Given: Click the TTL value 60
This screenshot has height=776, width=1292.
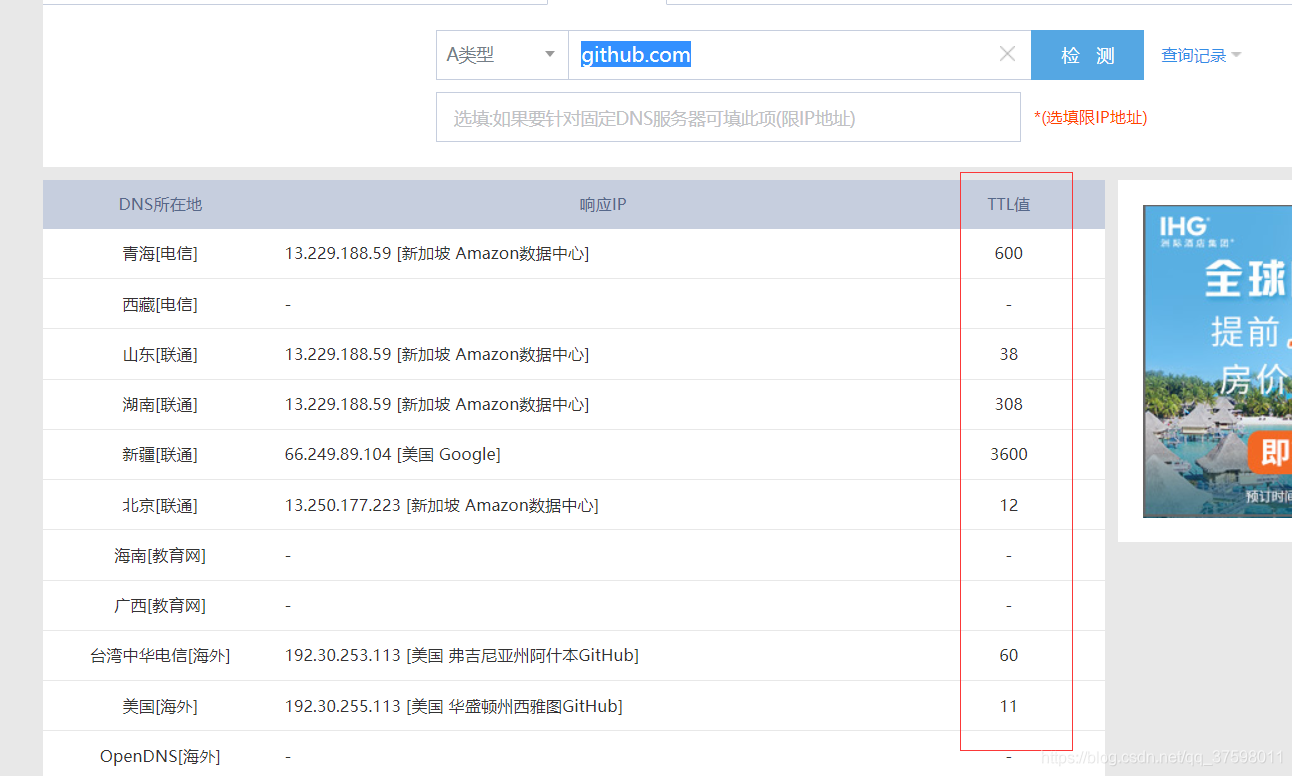Looking at the screenshot, I should 1008,656.
